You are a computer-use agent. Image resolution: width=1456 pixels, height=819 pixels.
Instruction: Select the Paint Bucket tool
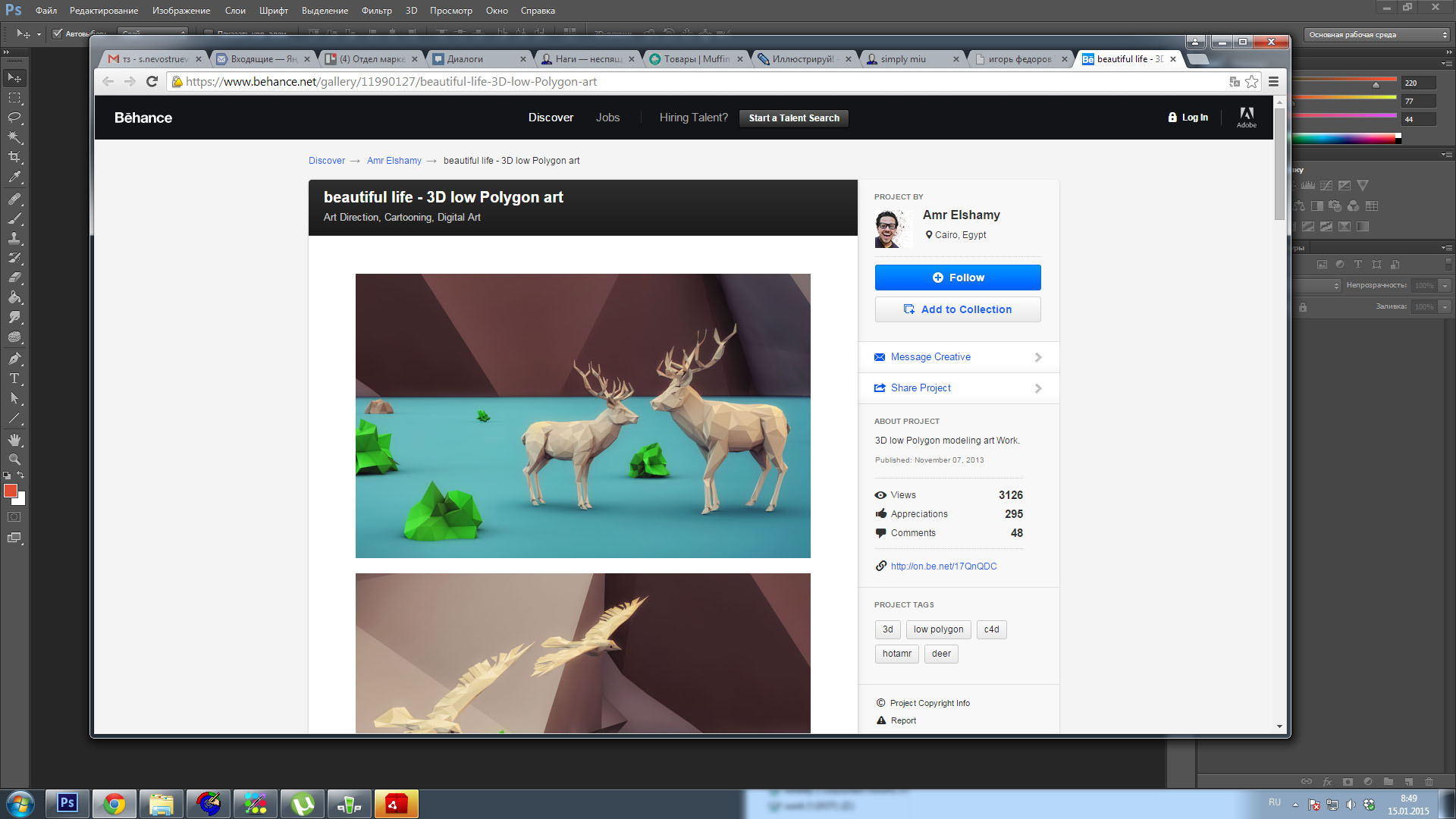[x=14, y=297]
